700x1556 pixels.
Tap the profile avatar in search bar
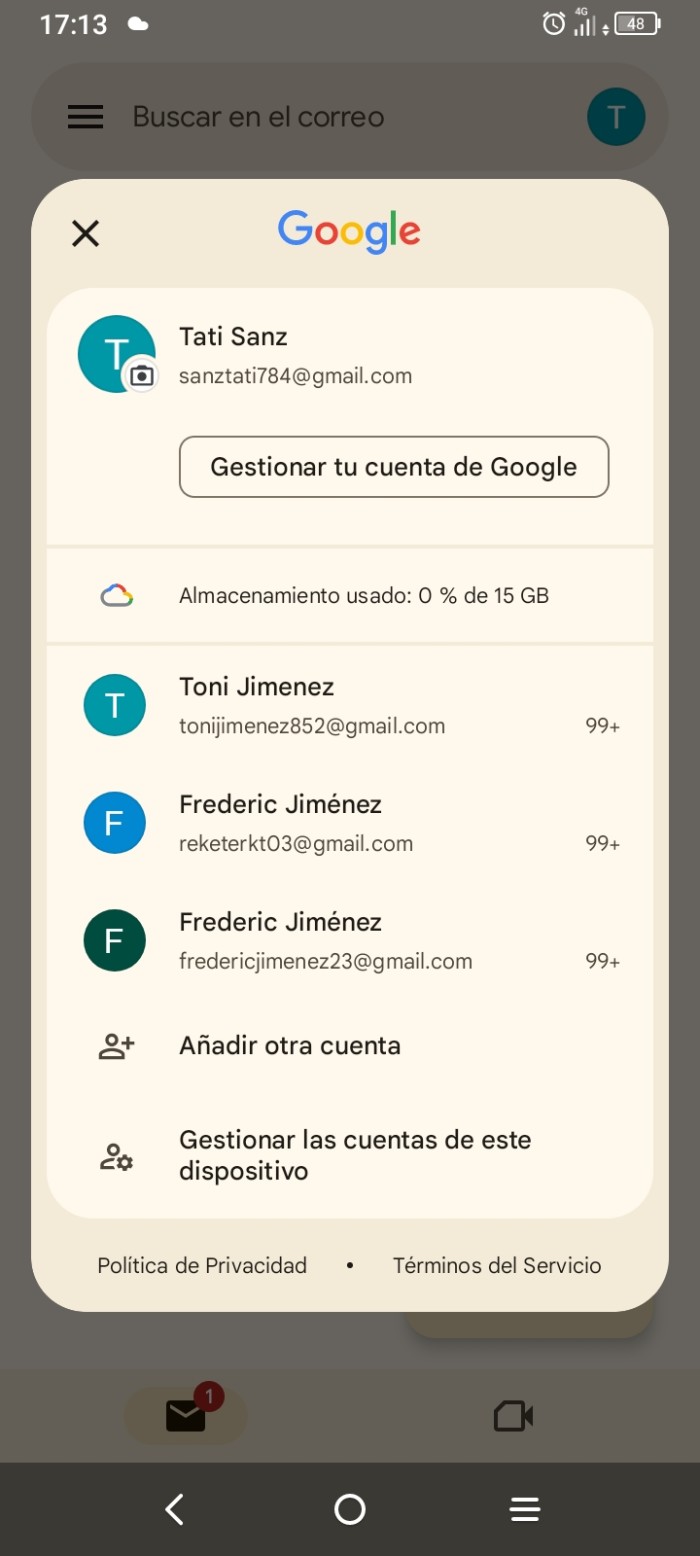click(615, 117)
